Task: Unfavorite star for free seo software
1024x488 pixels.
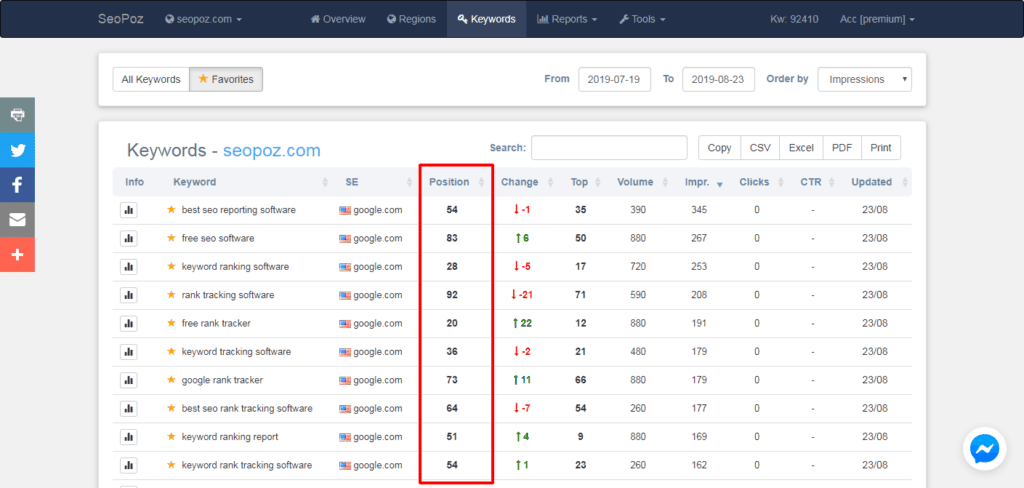Action: (x=172, y=238)
